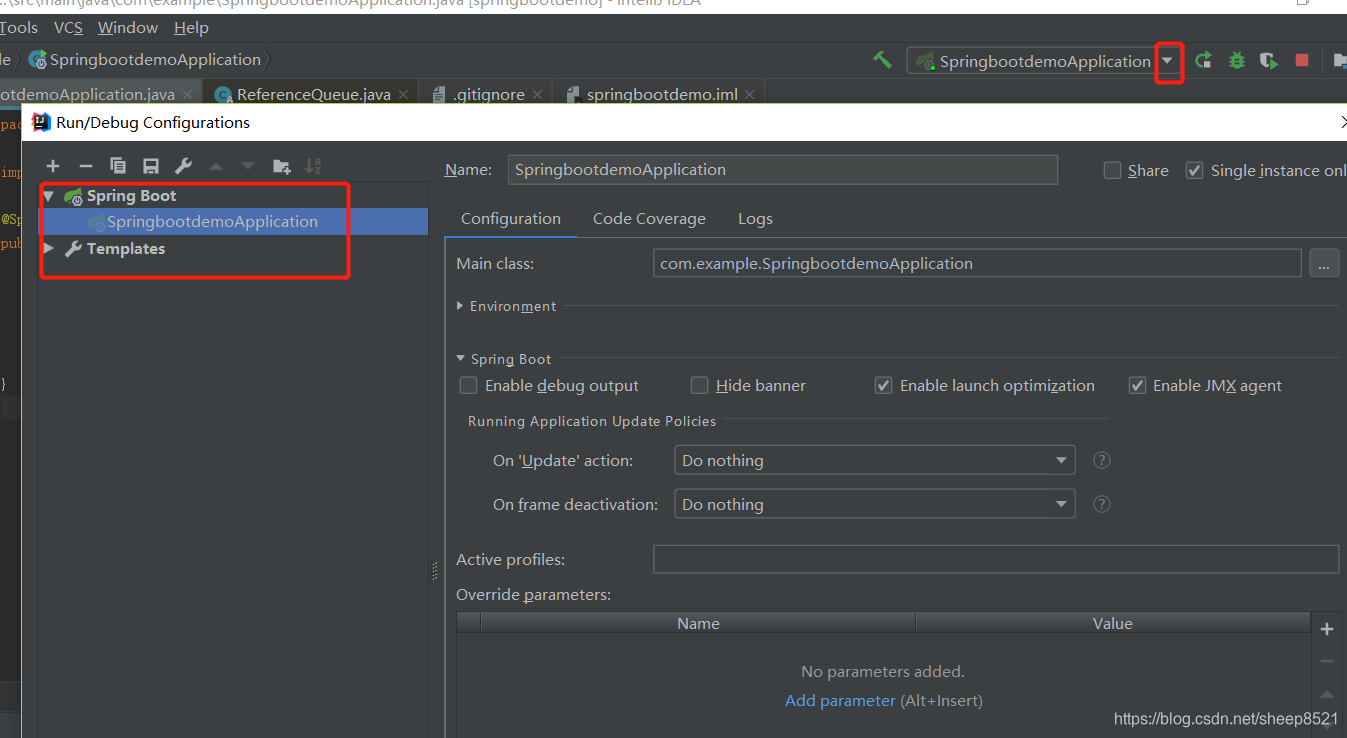The height and width of the screenshot is (738, 1347).
Task: Click the Main class browse ellipsis button
Action: (1323, 263)
